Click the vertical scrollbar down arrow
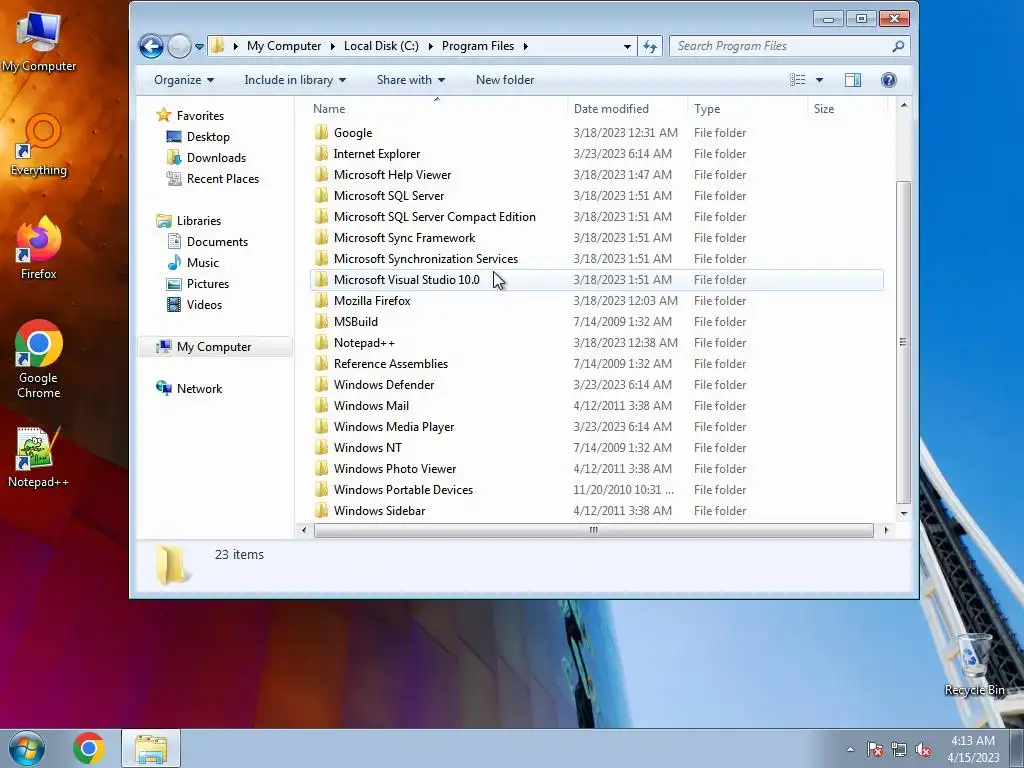1024x768 pixels. pos(904,513)
